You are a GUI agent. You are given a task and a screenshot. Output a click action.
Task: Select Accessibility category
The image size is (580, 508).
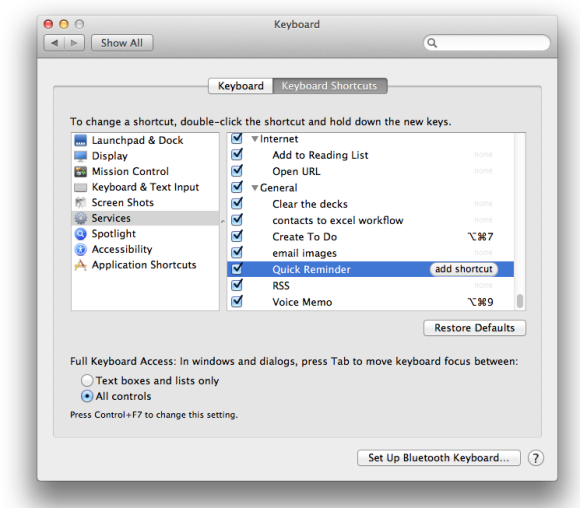coord(145,249)
